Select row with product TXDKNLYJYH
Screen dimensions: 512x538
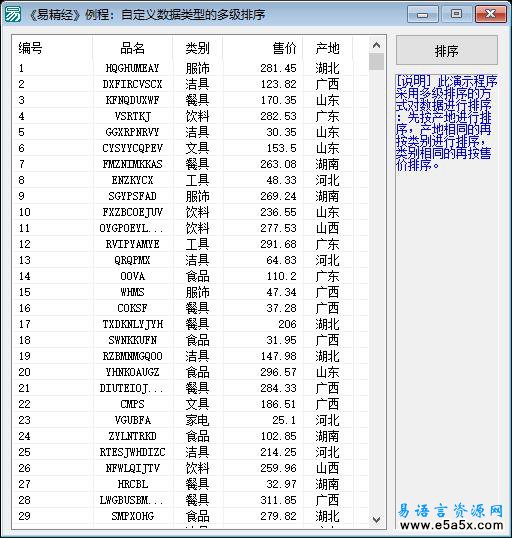click(191, 324)
